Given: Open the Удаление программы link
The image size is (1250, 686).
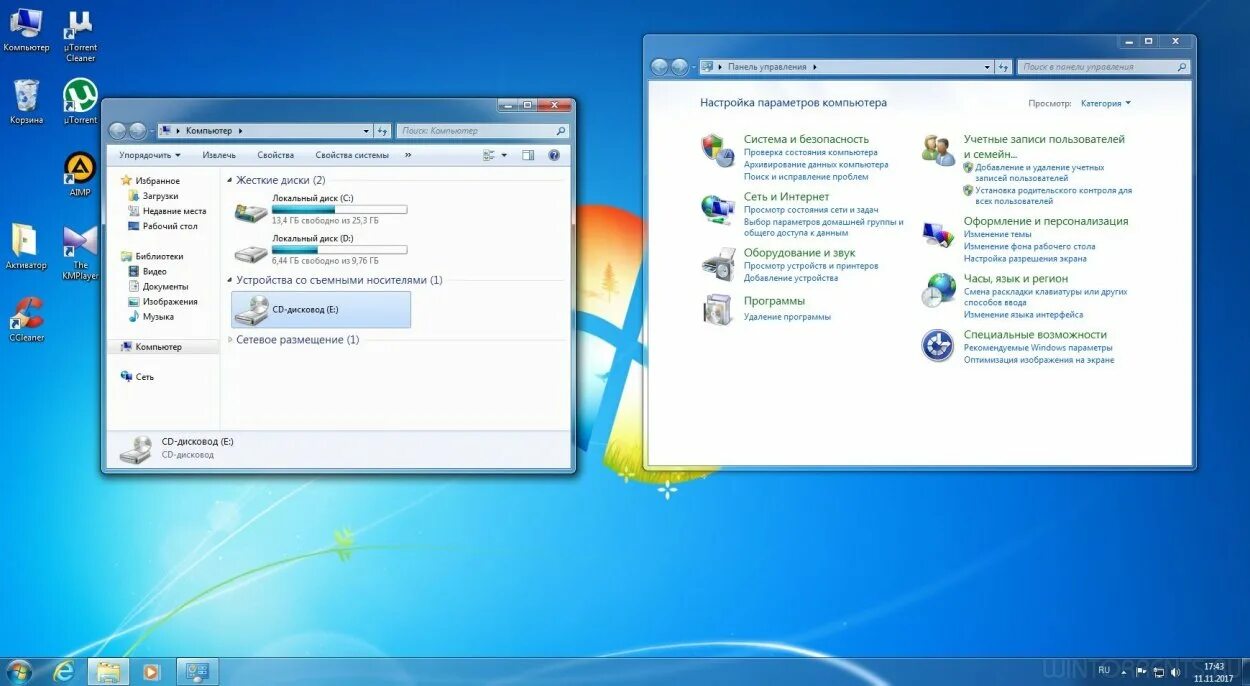Looking at the screenshot, I should (787, 317).
